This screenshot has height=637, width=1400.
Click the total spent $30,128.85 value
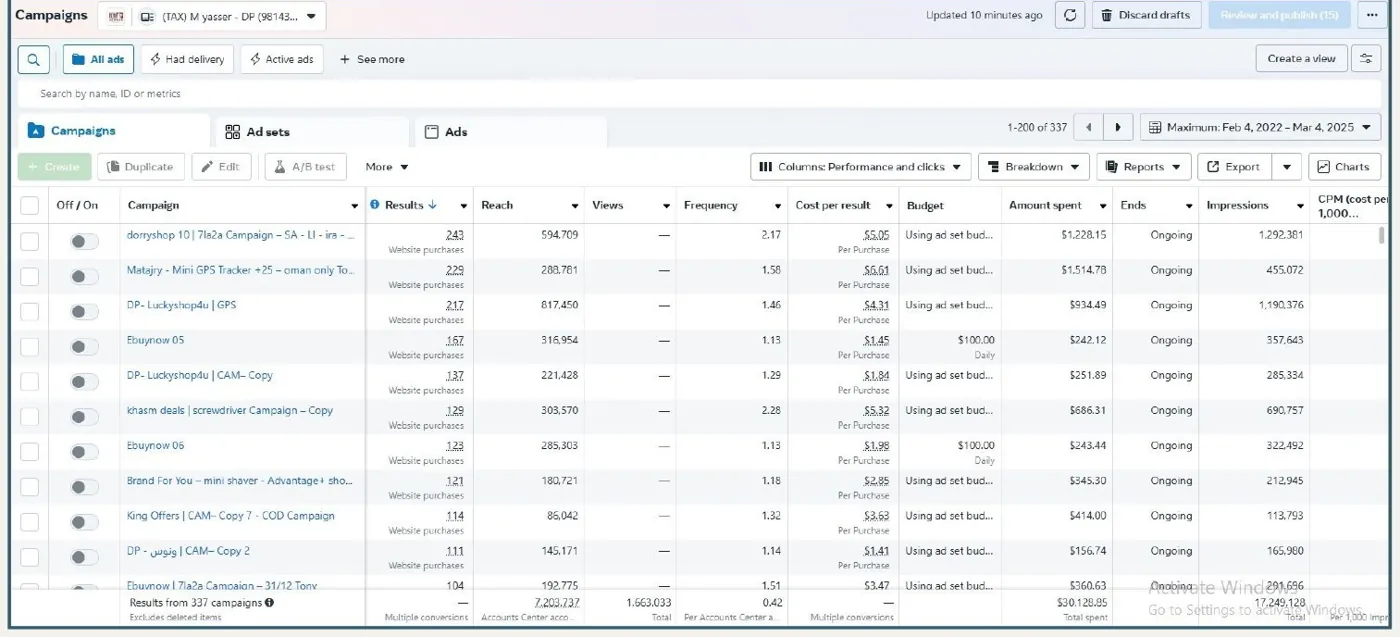tap(1082, 603)
